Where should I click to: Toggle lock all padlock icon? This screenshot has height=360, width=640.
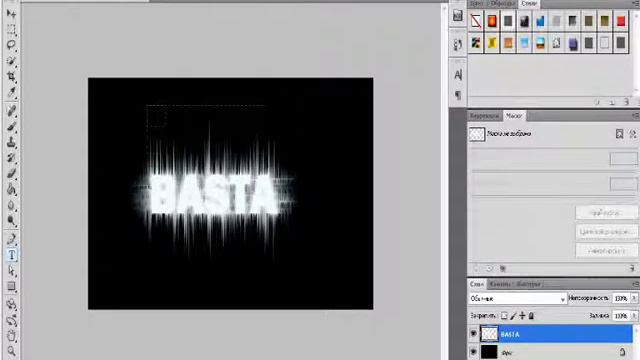(531, 316)
